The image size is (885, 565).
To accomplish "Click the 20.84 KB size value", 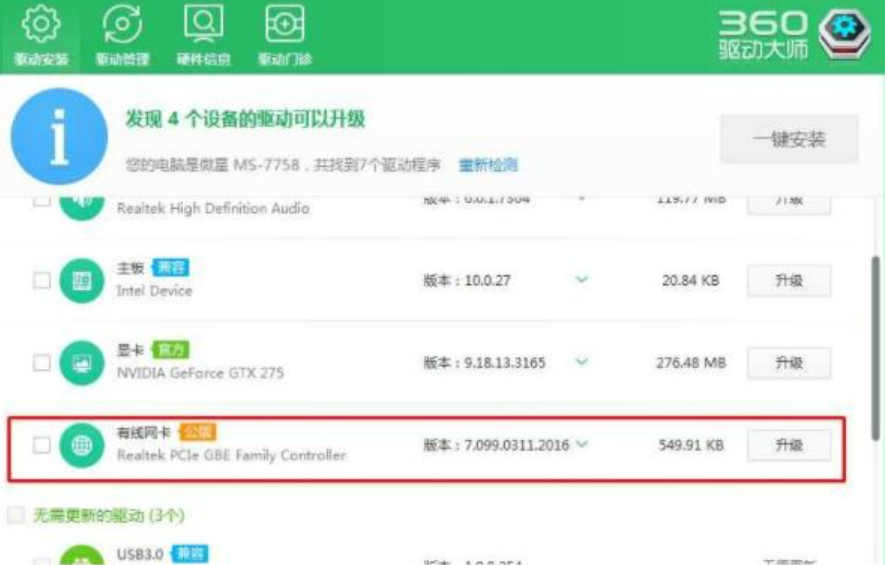I will (691, 281).
